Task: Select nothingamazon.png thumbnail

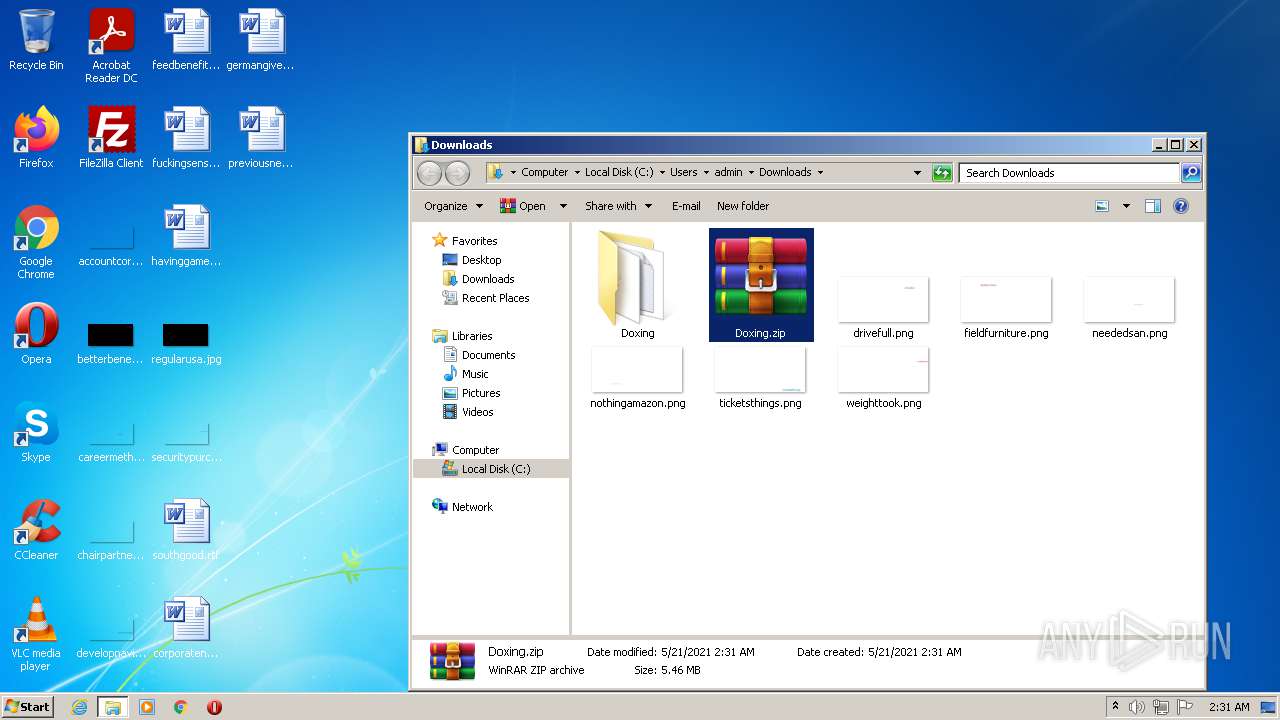Action: 638,378
